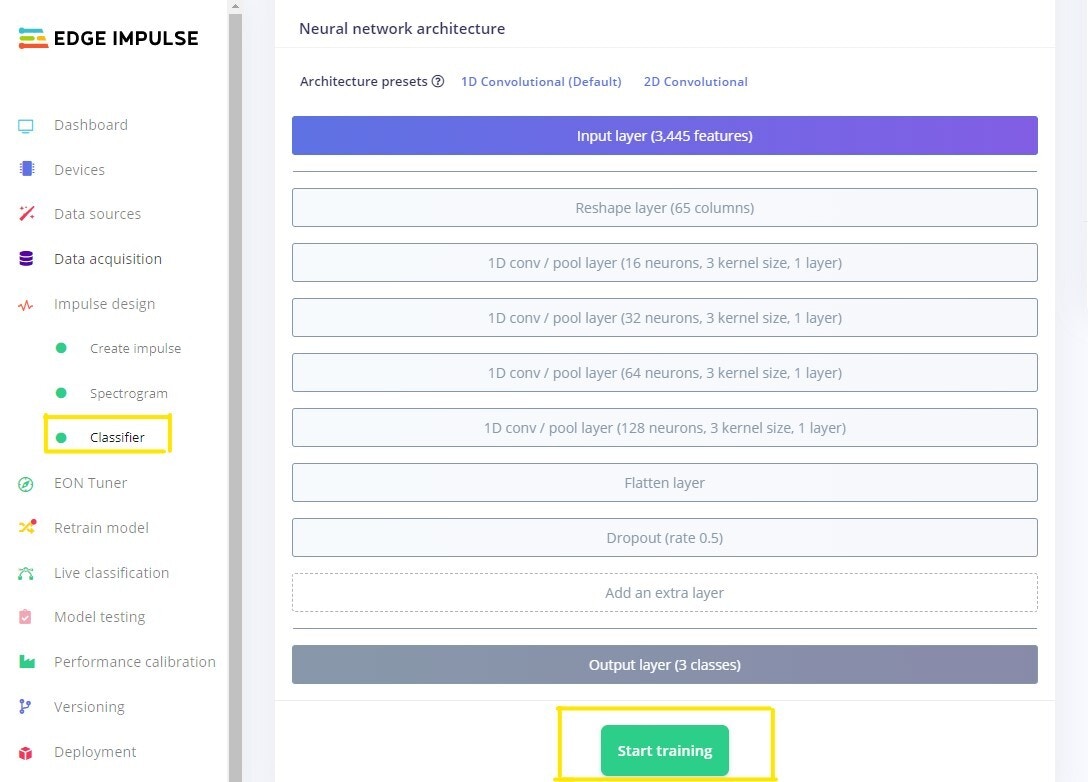This screenshot has width=1088, height=782.
Task: Click the Retrain model shuffle icon
Action: click(x=26, y=527)
